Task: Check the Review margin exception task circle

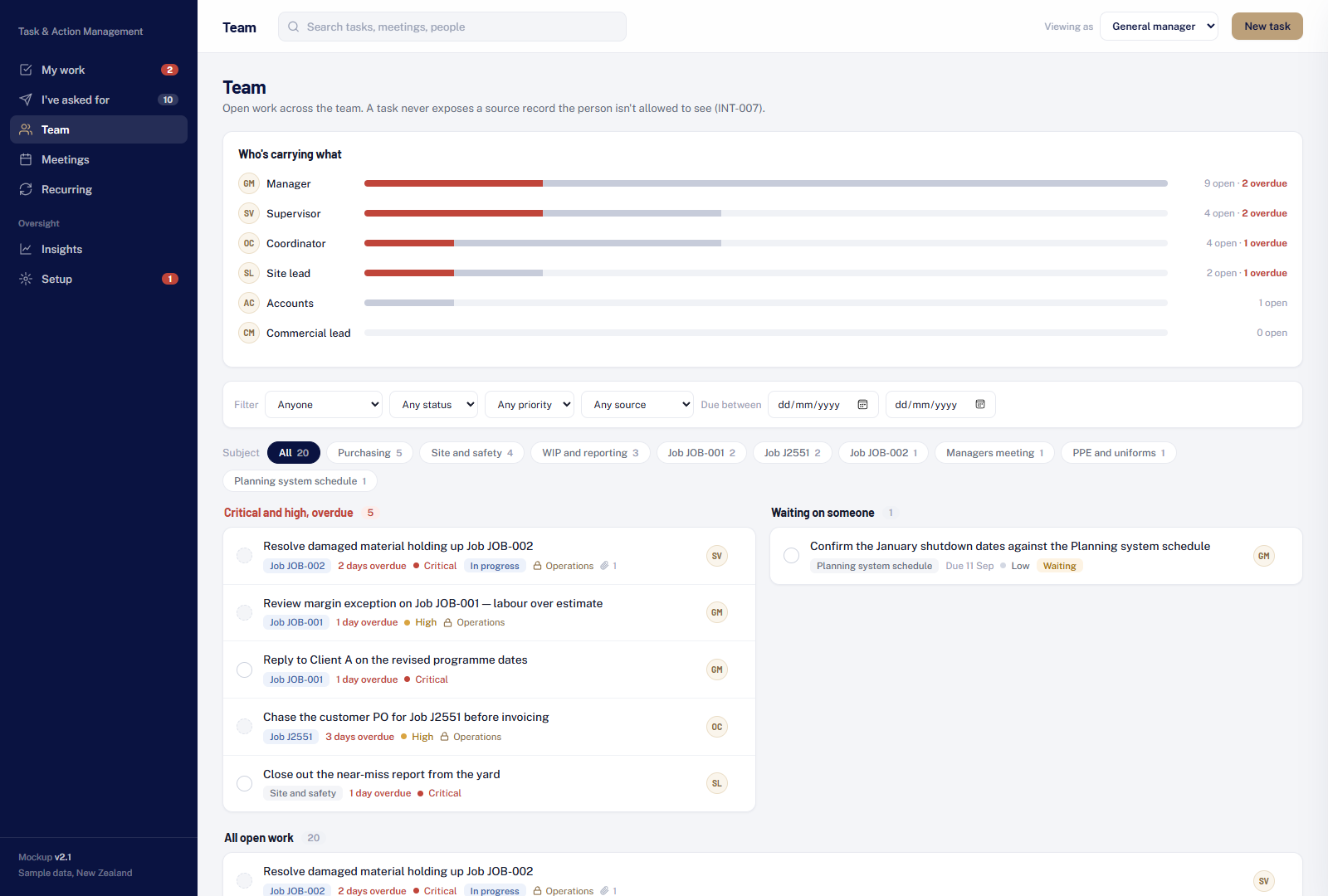Action: (x=244, y=612)
